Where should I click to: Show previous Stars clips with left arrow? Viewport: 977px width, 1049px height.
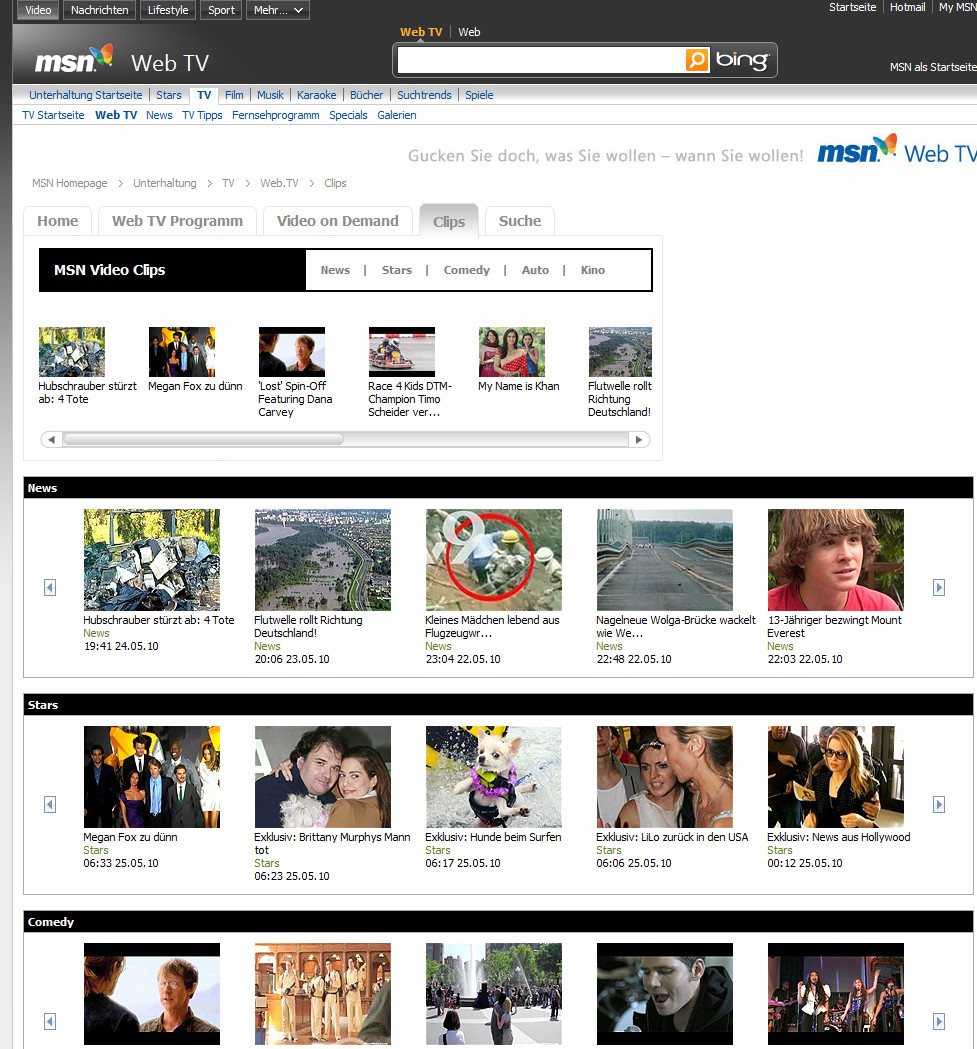pyautogui.click(x=50, y=804)
